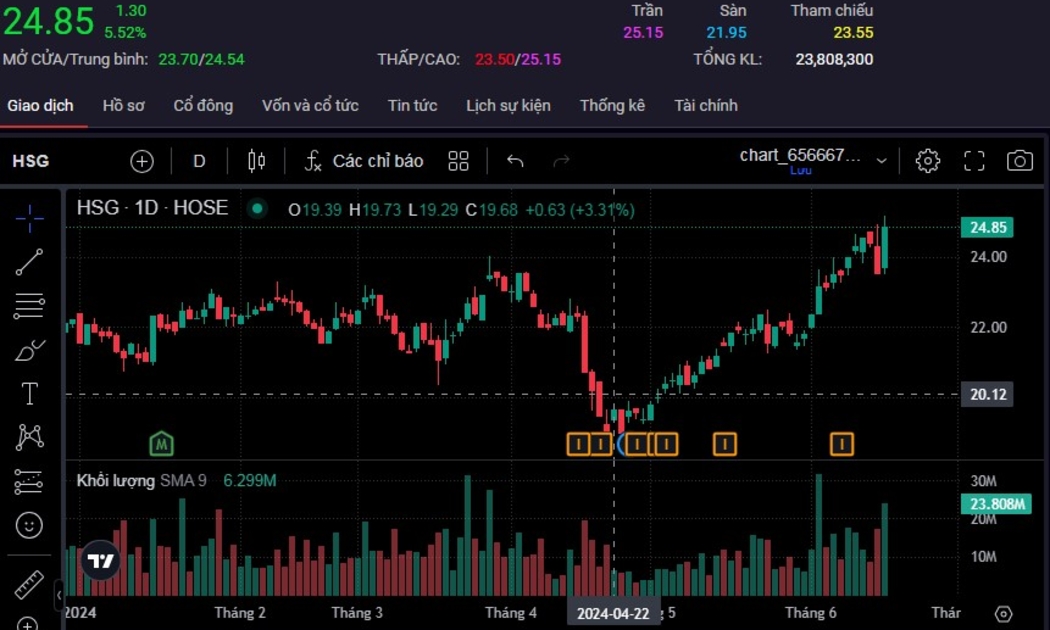The height and width of the screenshot is (630, 1050).
Task: Open the layout templates grid icon
Action: 459,161
